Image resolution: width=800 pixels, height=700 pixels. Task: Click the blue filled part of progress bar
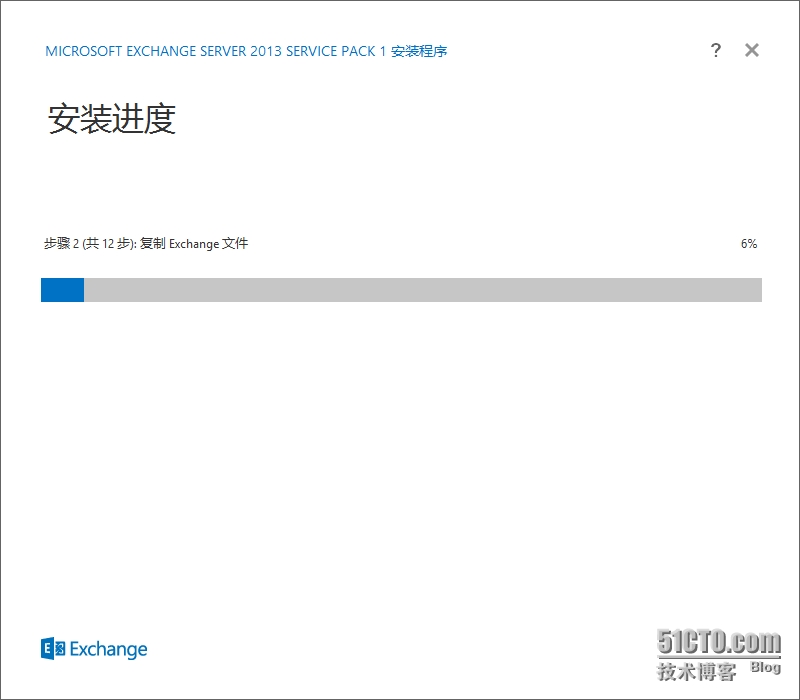pos(62,290)
